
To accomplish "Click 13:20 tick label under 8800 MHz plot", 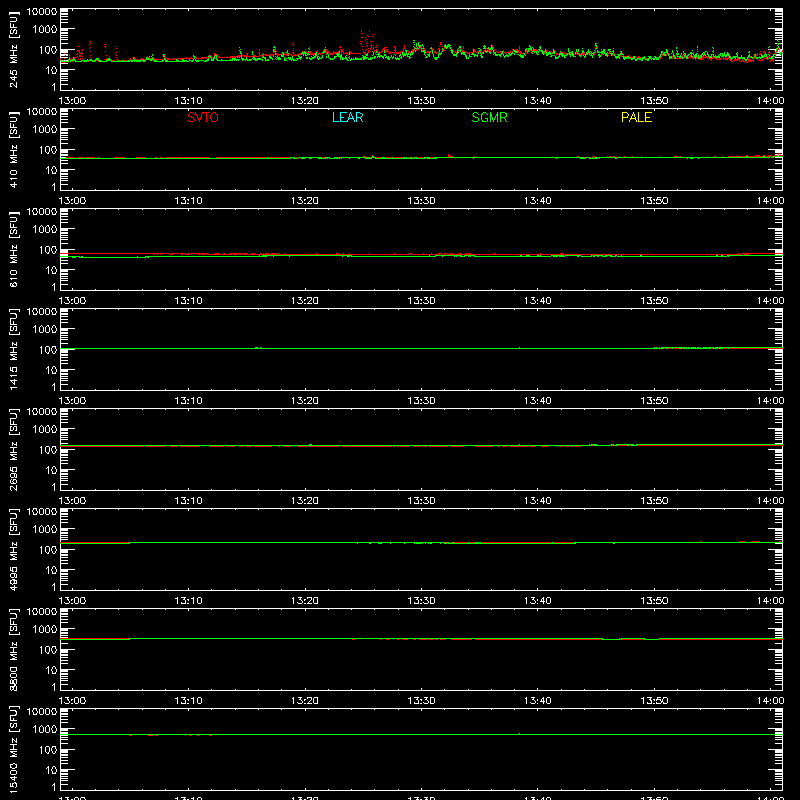I will point(305,701).
